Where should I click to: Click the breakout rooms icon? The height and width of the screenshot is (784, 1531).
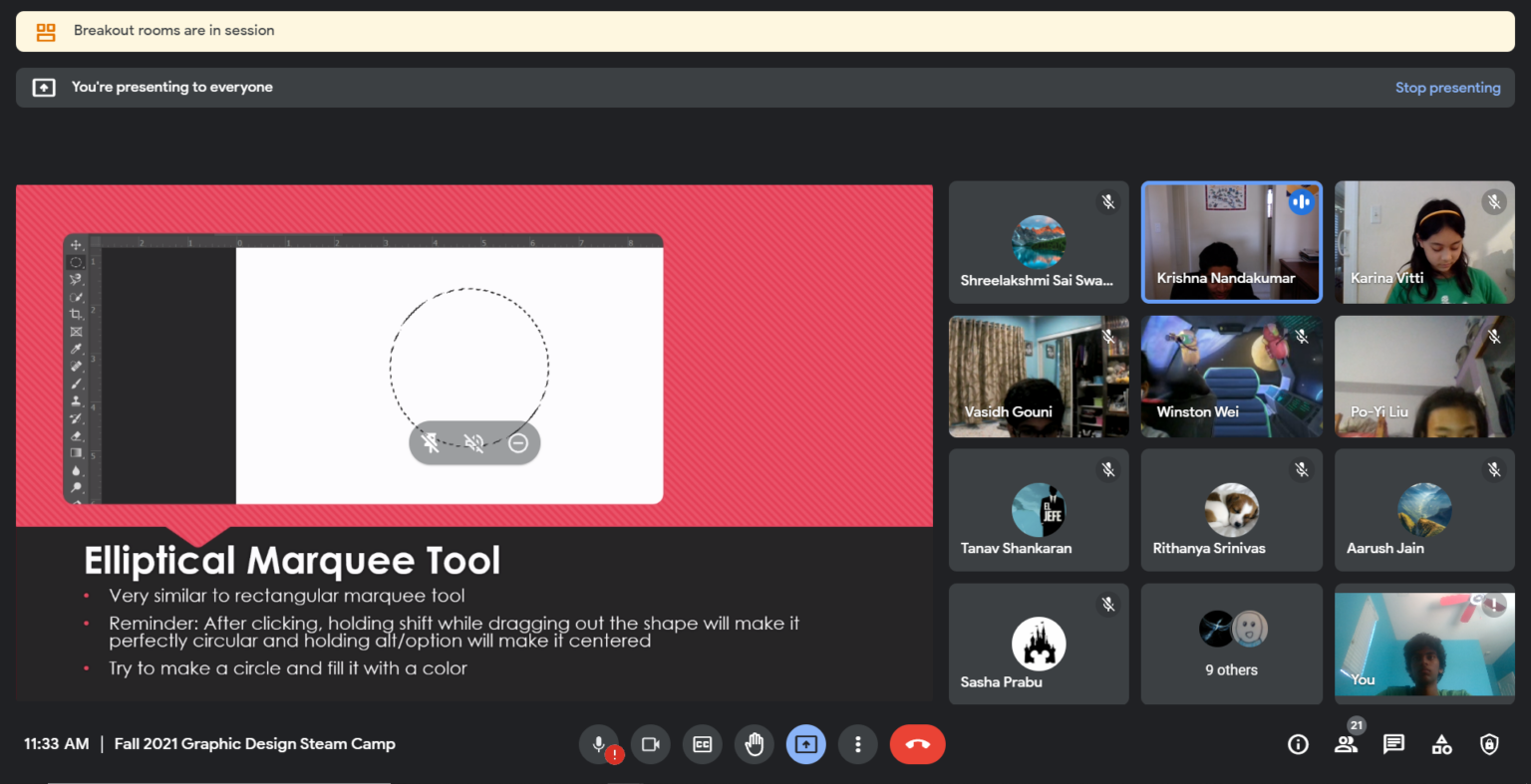point(46,32)
